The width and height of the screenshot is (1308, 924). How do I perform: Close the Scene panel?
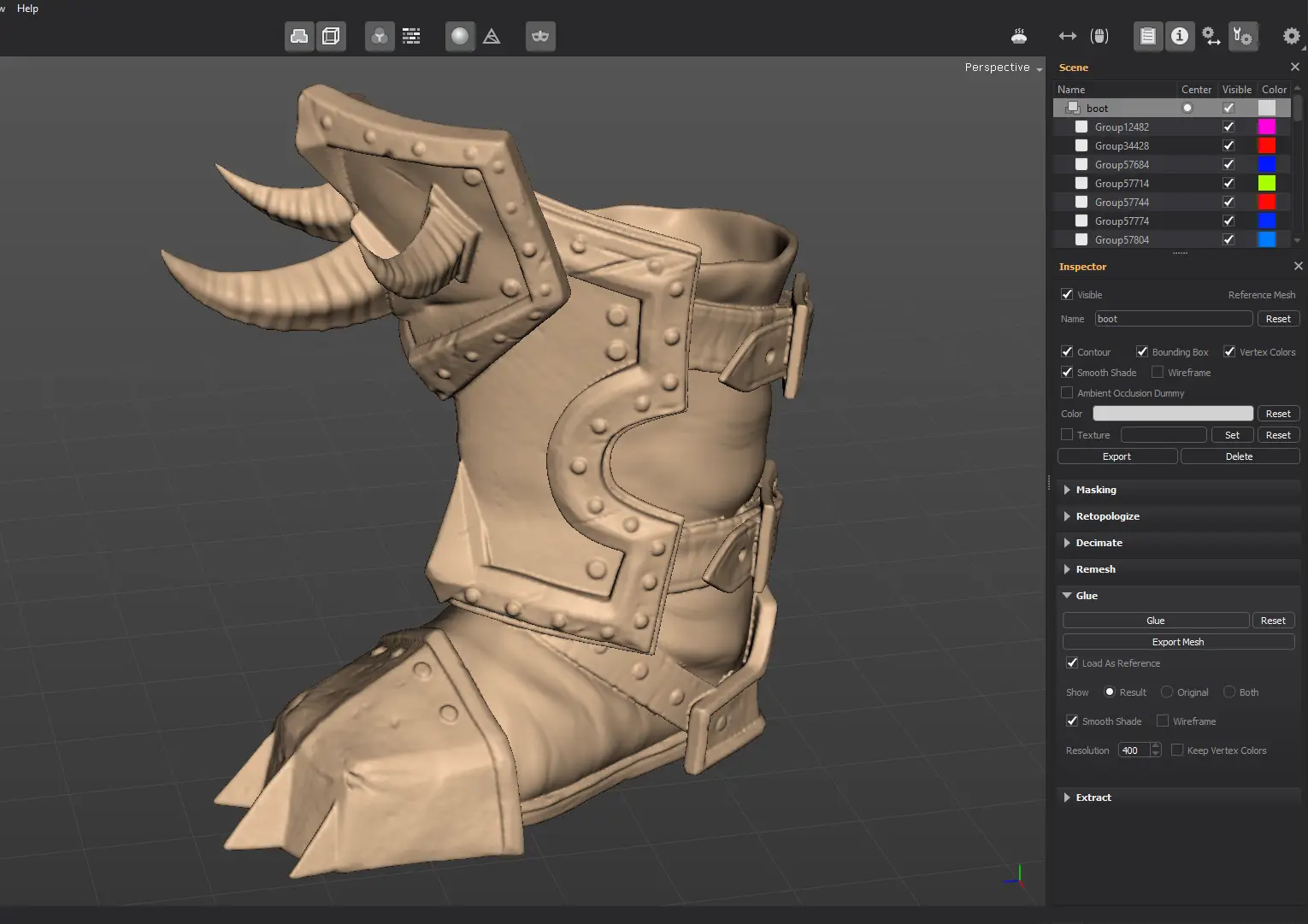click(1295, 67)
